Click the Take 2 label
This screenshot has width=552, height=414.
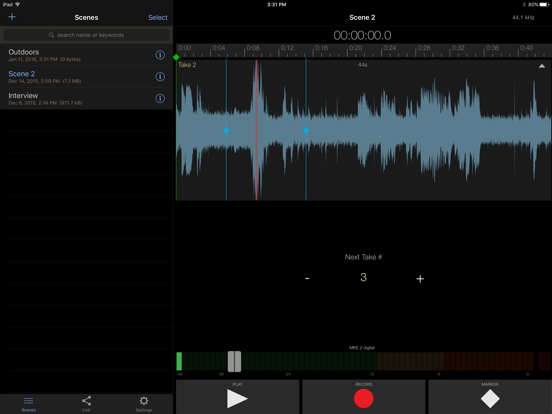[x=187, y=65]
